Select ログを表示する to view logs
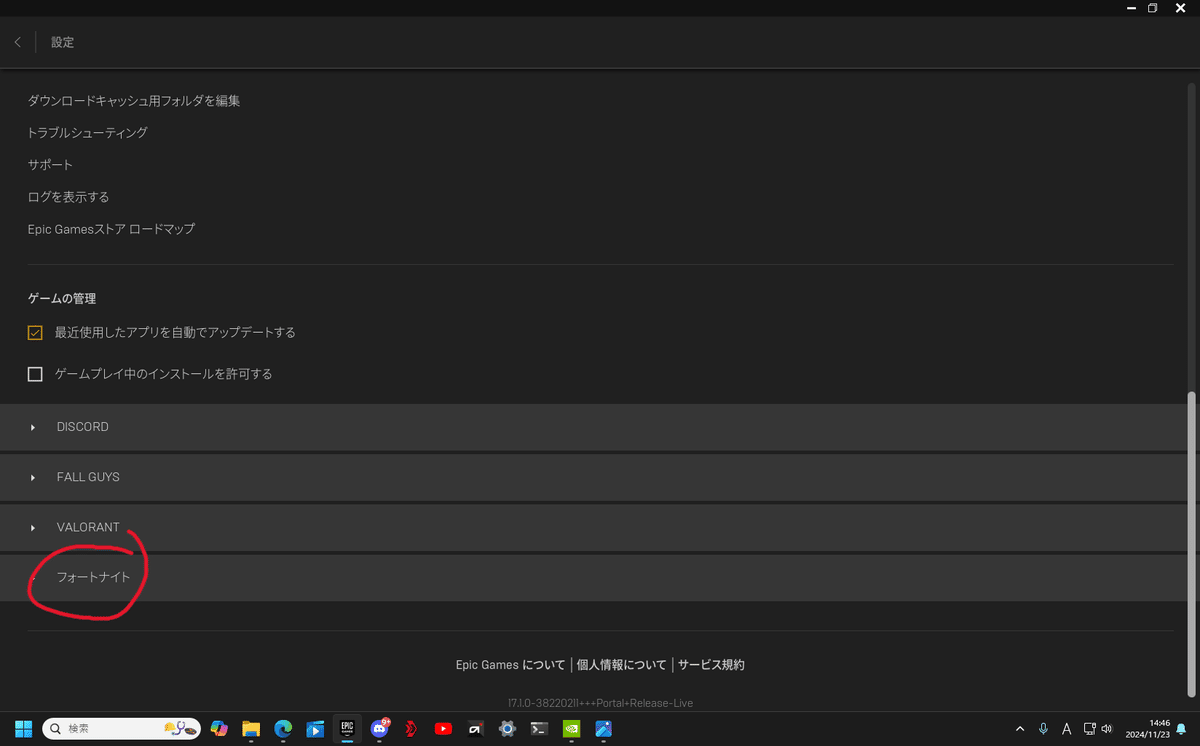This screenshot has height=746, width=1200. [x=69, y=197]
